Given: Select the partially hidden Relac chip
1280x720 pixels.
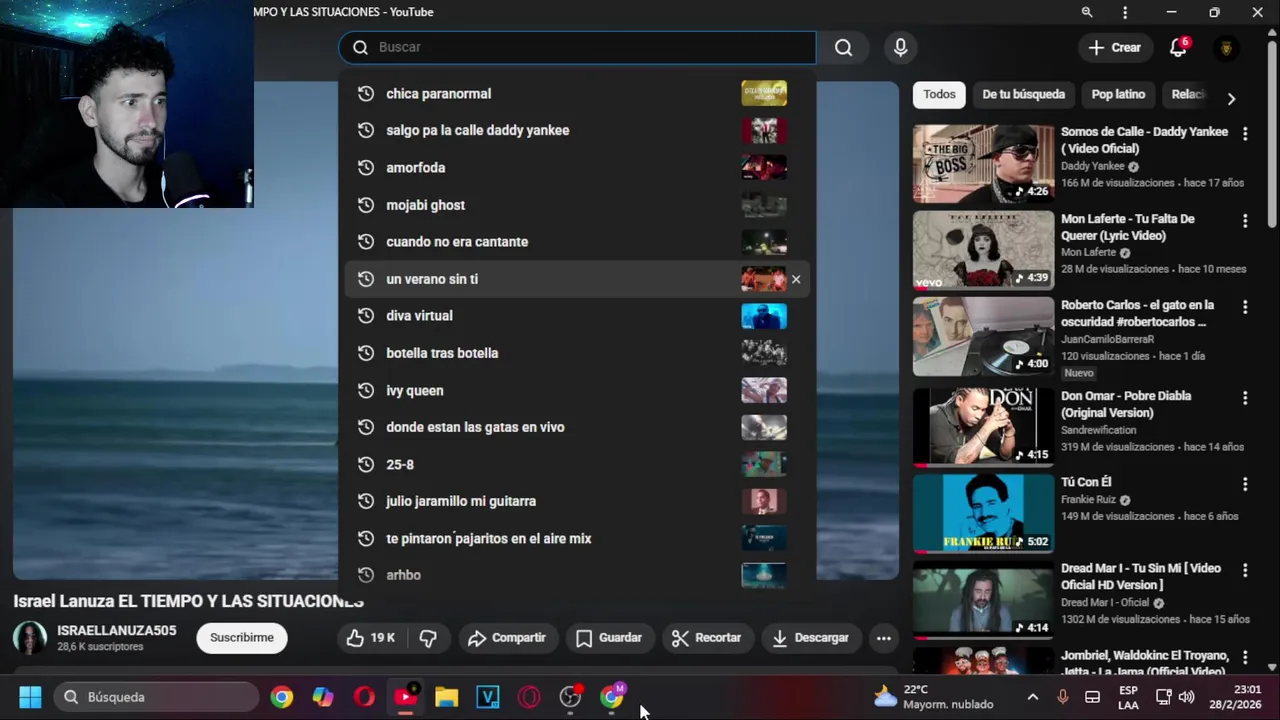Looking at the screenshot, I should pos(1187,94).
